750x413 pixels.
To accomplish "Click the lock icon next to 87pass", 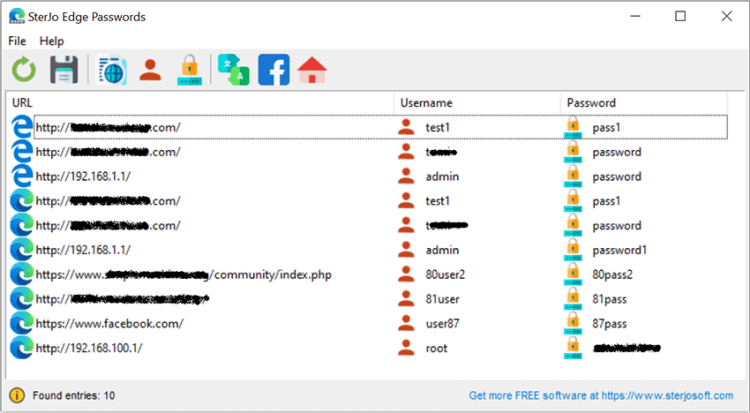I will point(573,324).
